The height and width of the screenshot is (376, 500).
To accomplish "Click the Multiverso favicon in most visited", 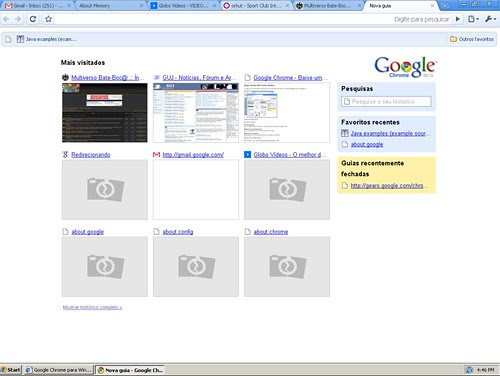I will point(65,78).
